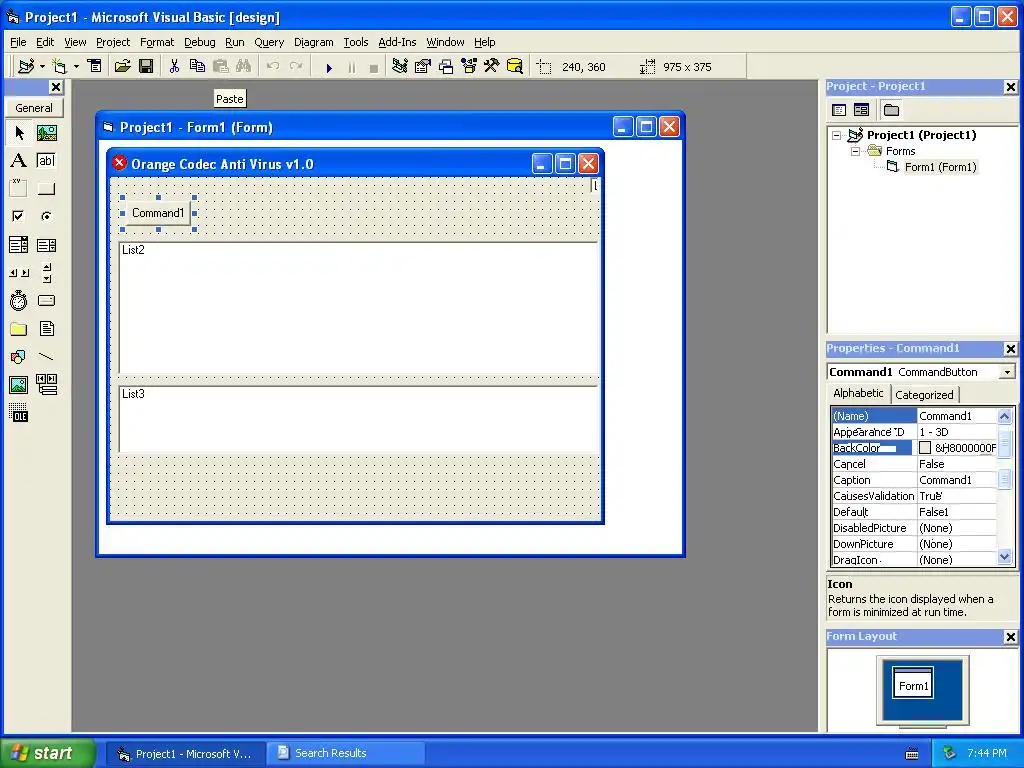Switch to the Categorized properties tab
This screenshot has width=1024, height=768.
924,394
